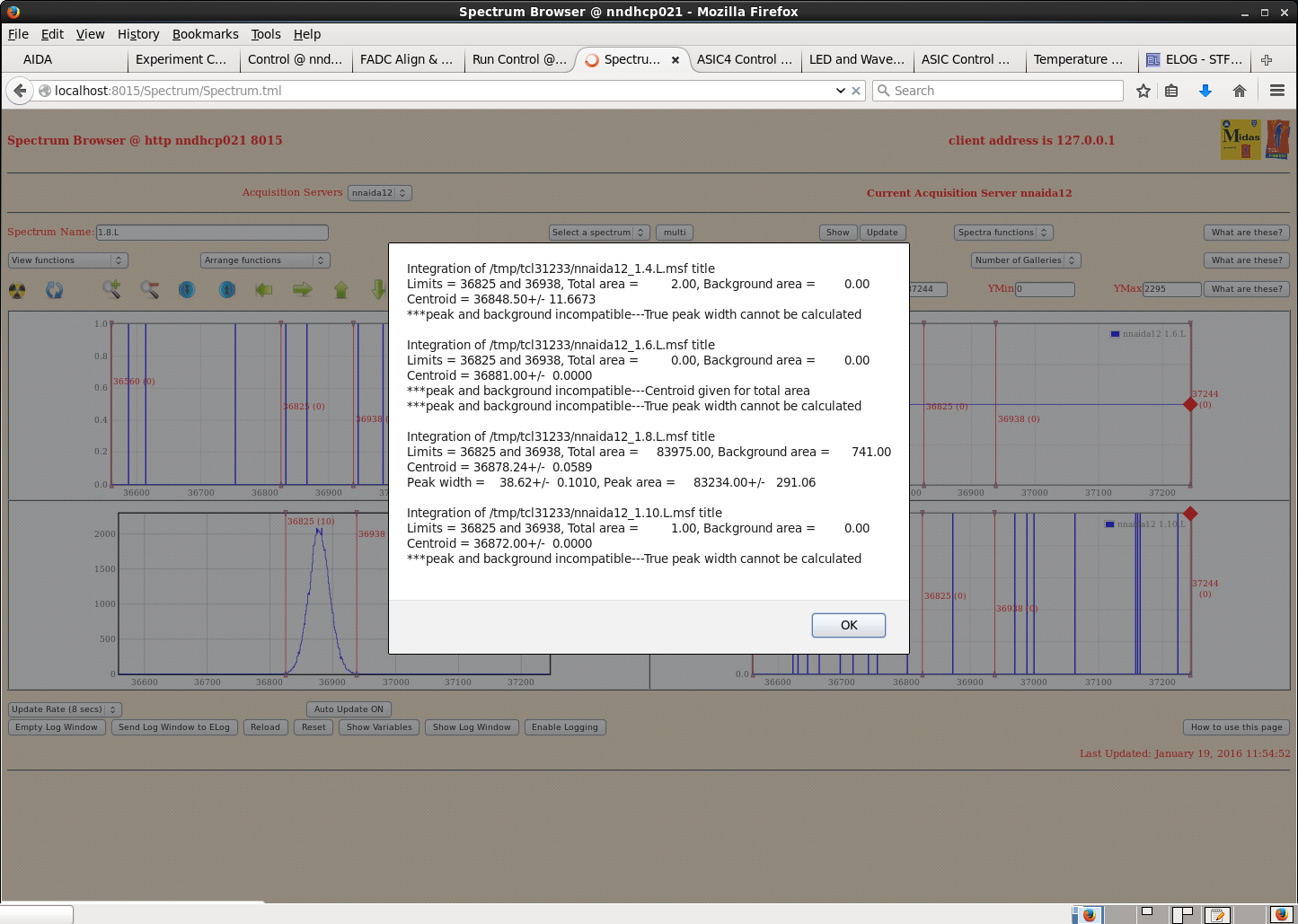
Task: Click the Reload button
Action: [x=265, y=727]
